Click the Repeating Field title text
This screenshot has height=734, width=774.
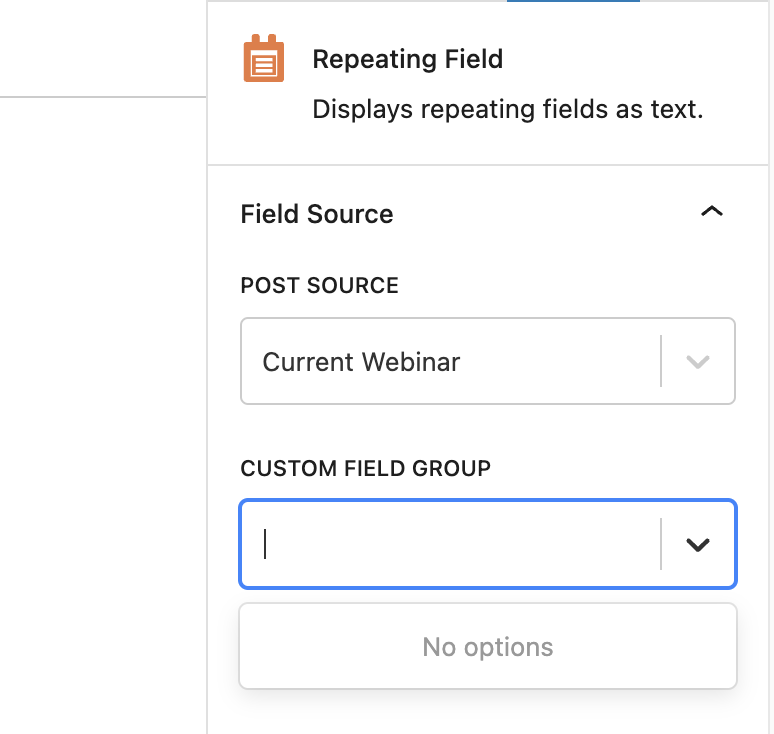tap(408, 59)
